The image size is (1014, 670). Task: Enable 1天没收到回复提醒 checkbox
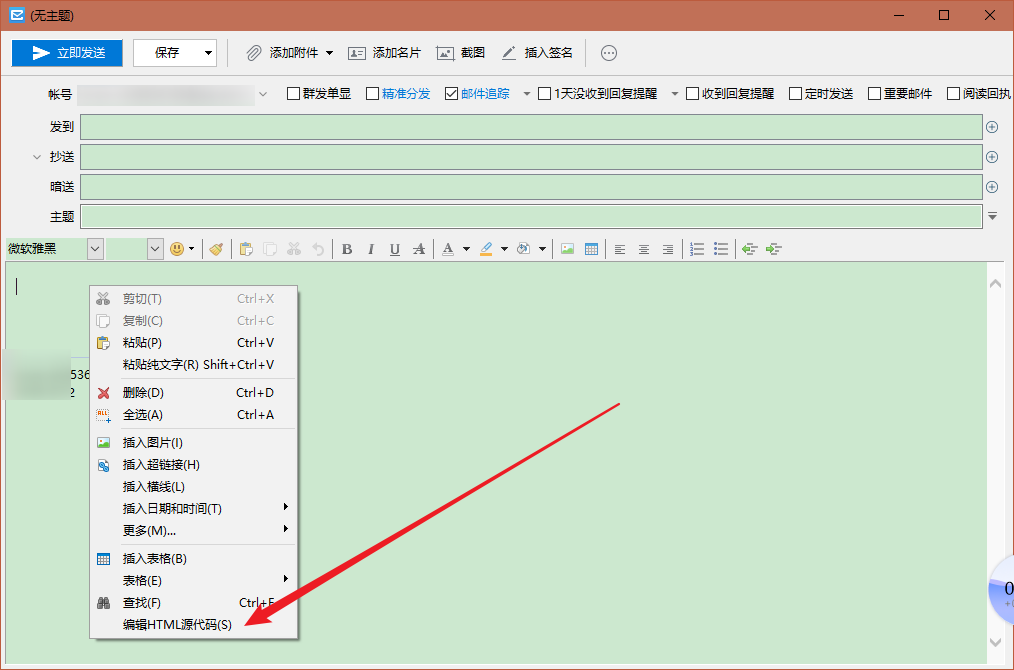coord(545,94)
